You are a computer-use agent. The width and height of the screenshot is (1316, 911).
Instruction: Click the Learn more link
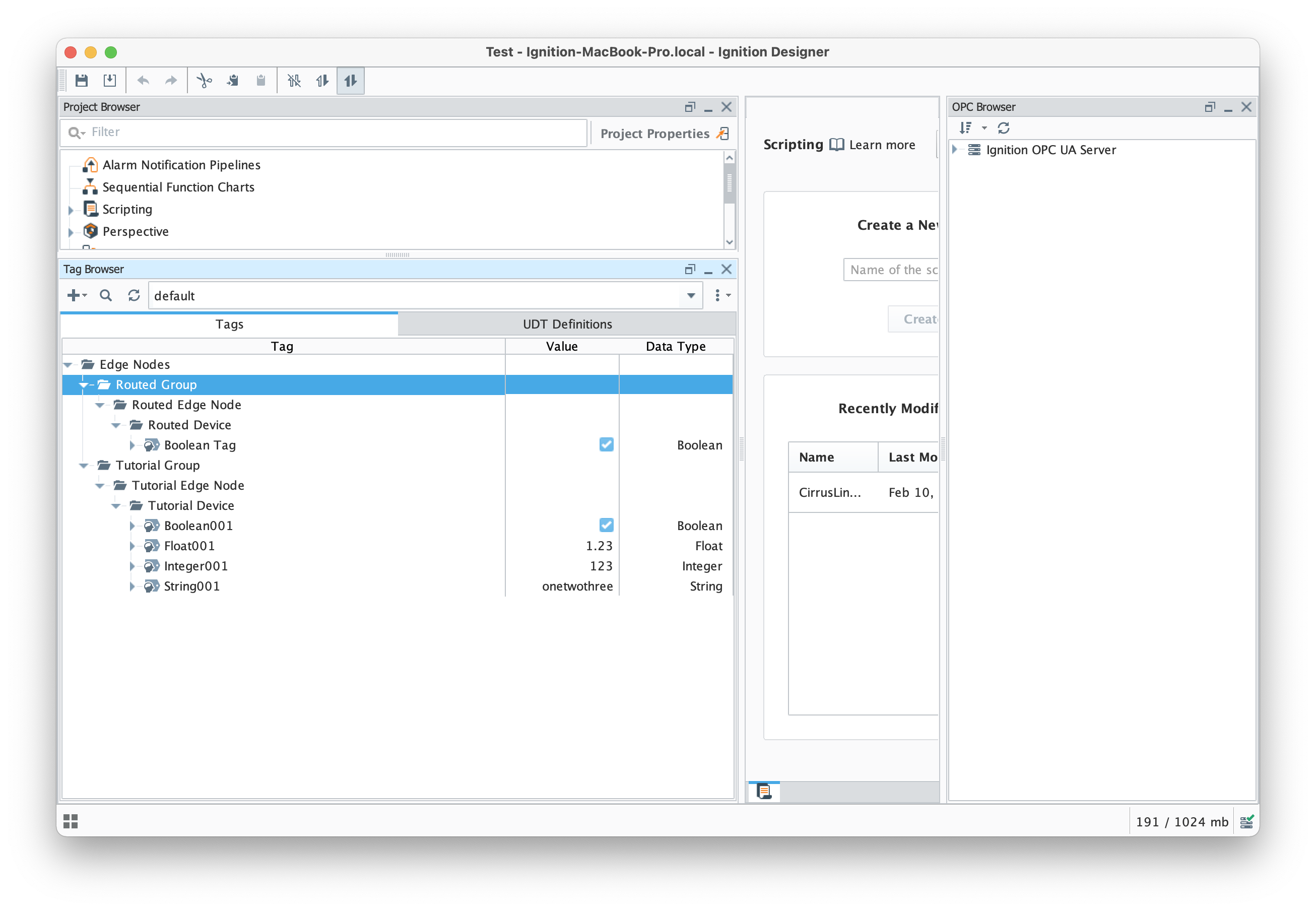(881, 145)
